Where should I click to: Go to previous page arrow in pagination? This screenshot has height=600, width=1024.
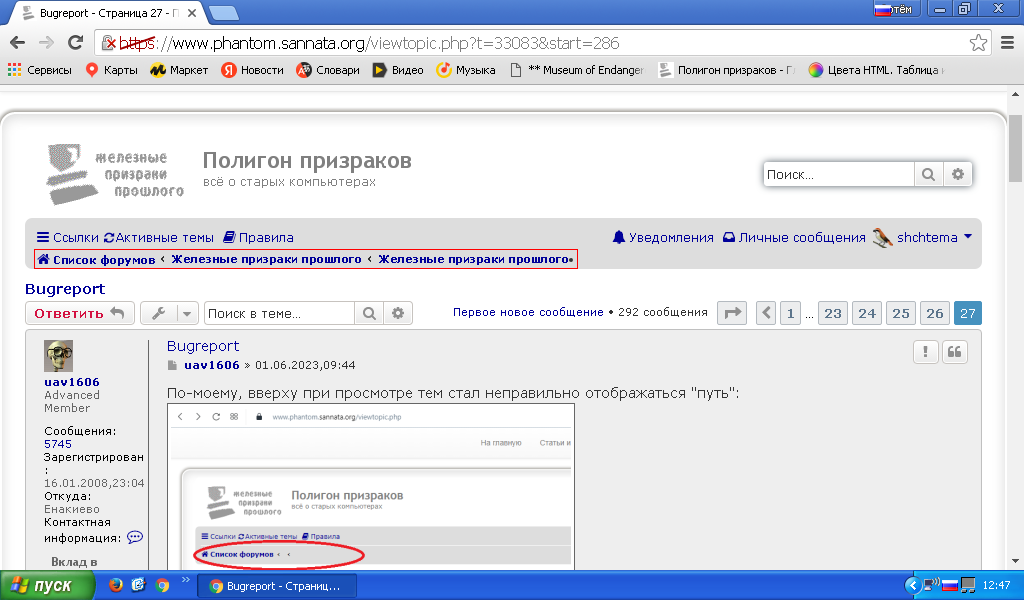click(766, 313)
